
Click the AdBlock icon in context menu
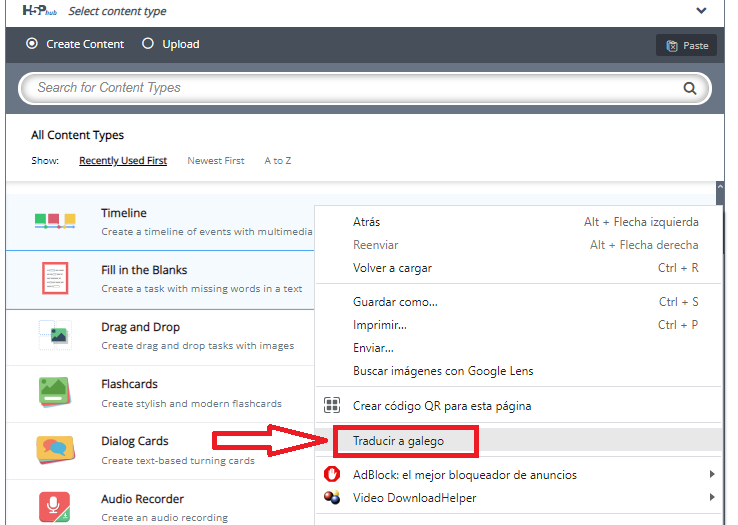click(x=332, y=474)
